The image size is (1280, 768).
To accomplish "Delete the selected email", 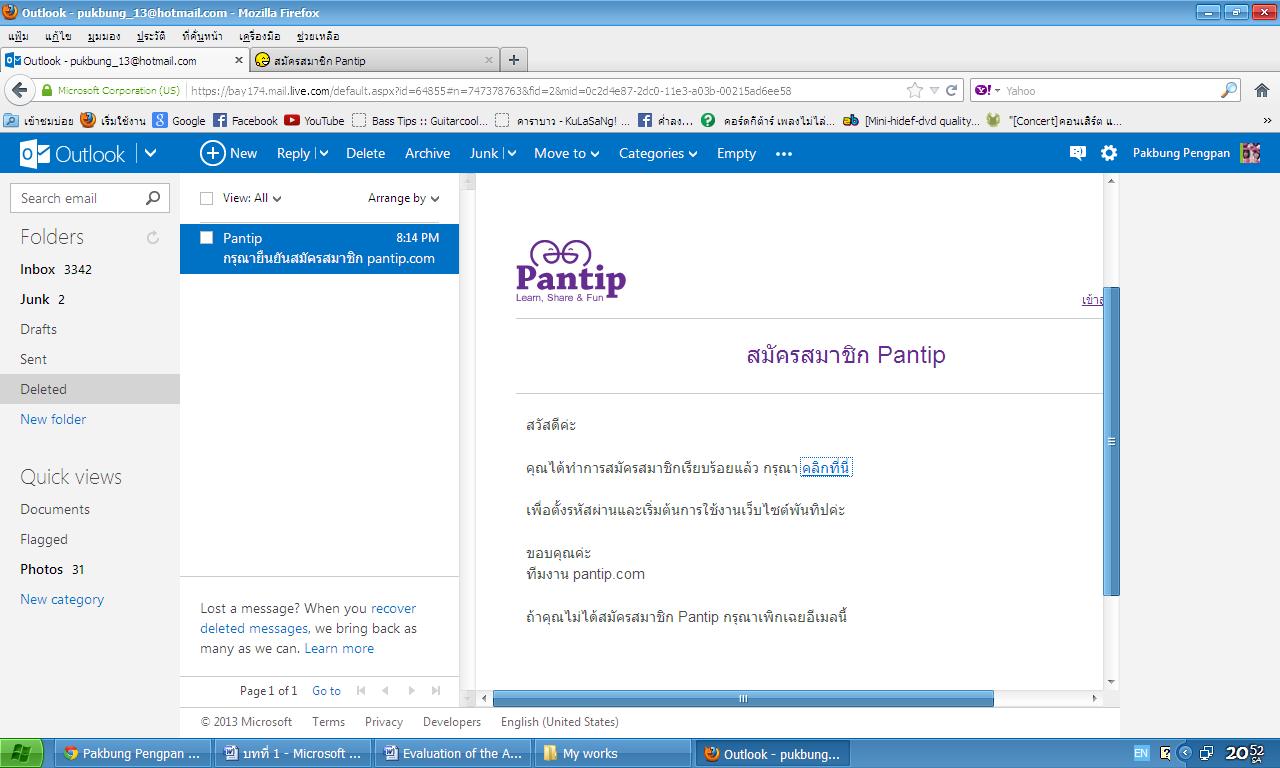I will [x=365, y=153].
